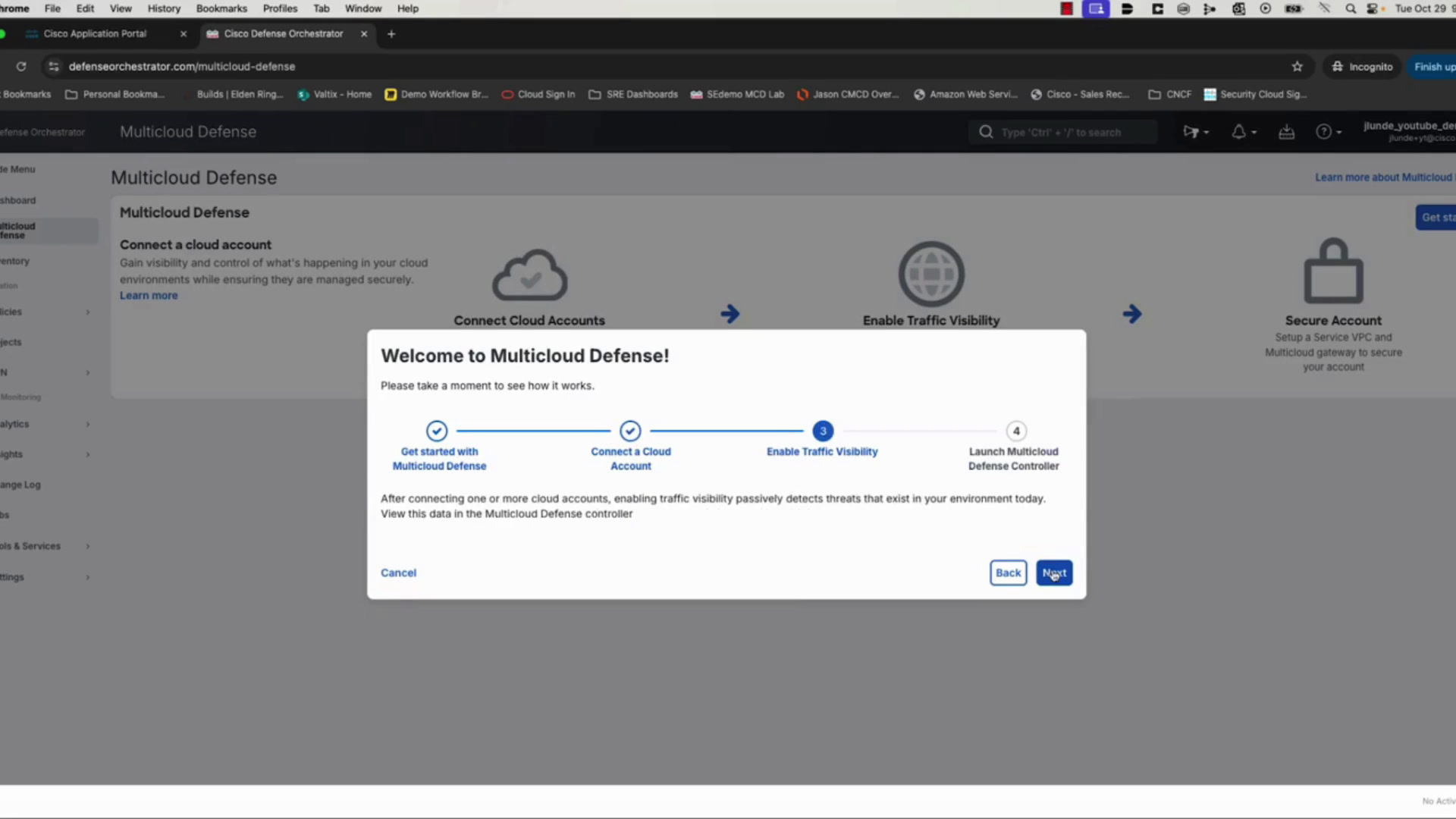The width and height of the screenshot is (1456, 819).
Task: Click step 3 Enable Traffic Visibility progress marker
Action: click(823, 431)
